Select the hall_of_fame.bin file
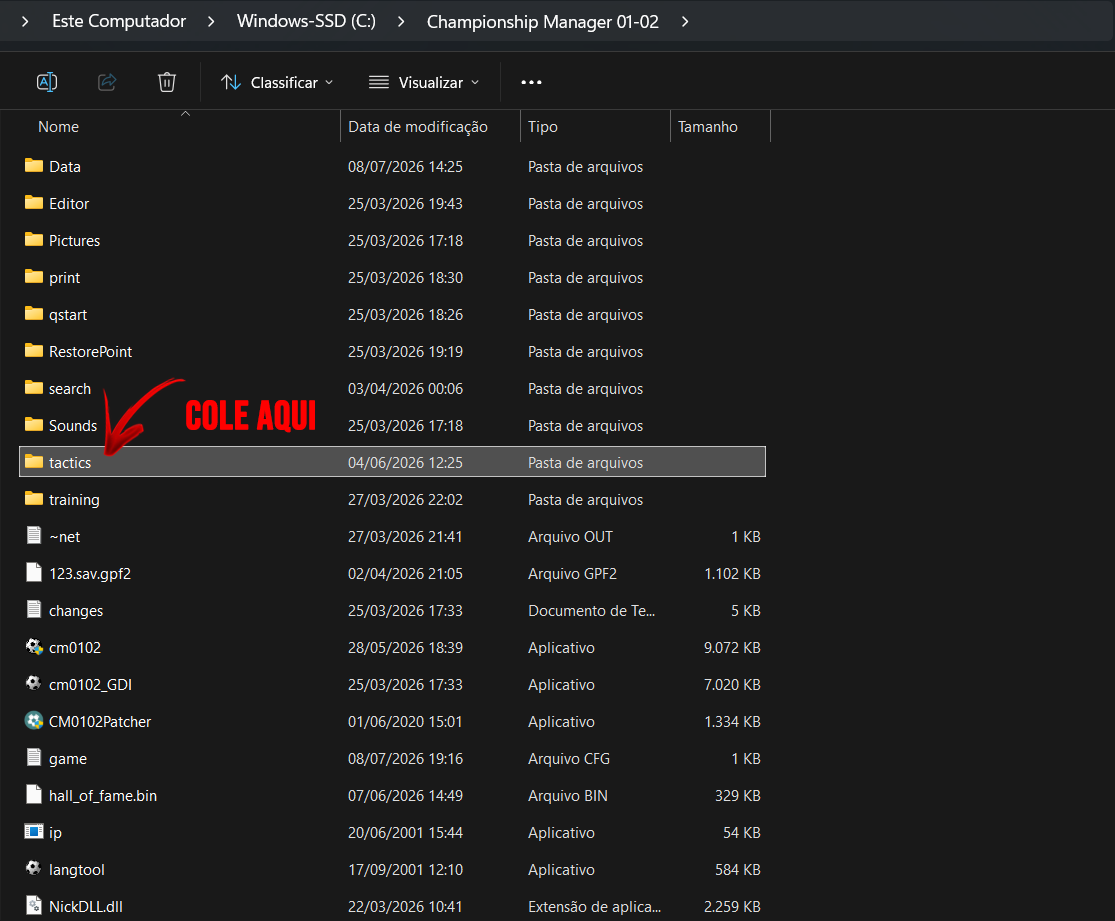Image resolution: width=1115 pixels, height=921 pixels. (393, 795)
